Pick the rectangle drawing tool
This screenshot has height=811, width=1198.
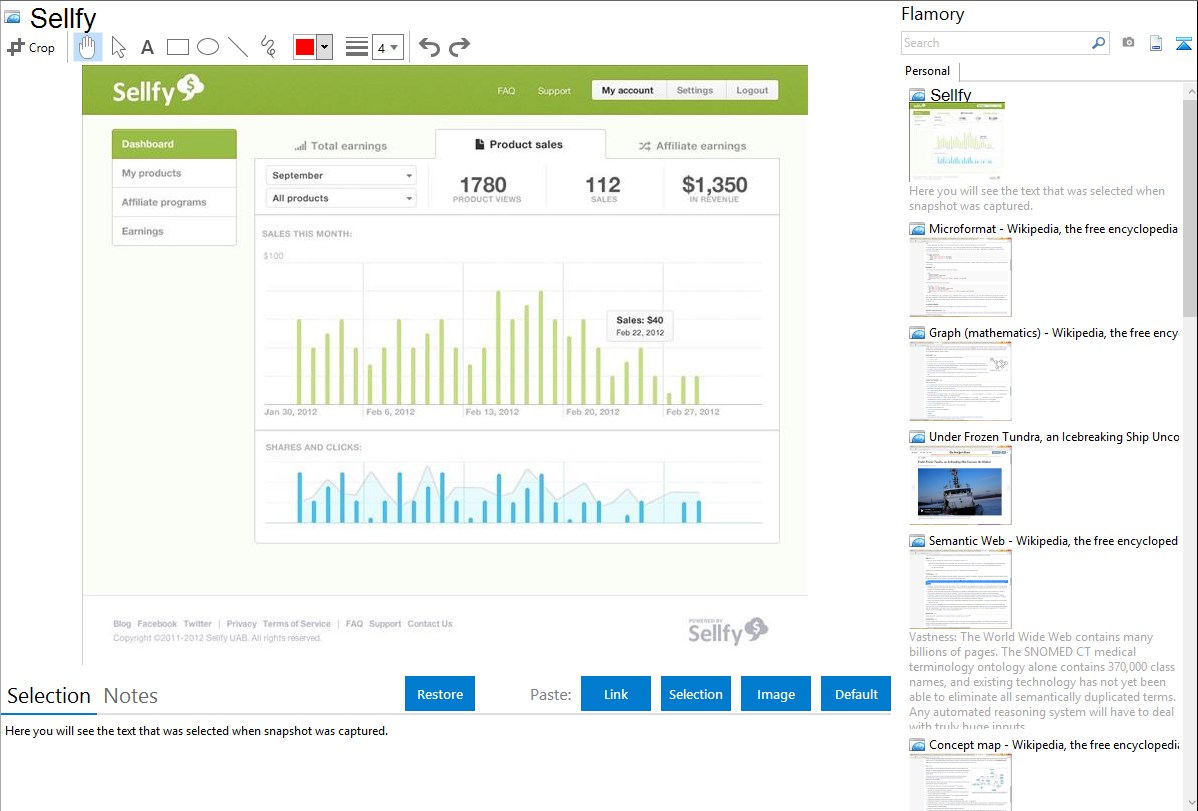point(177,47)
